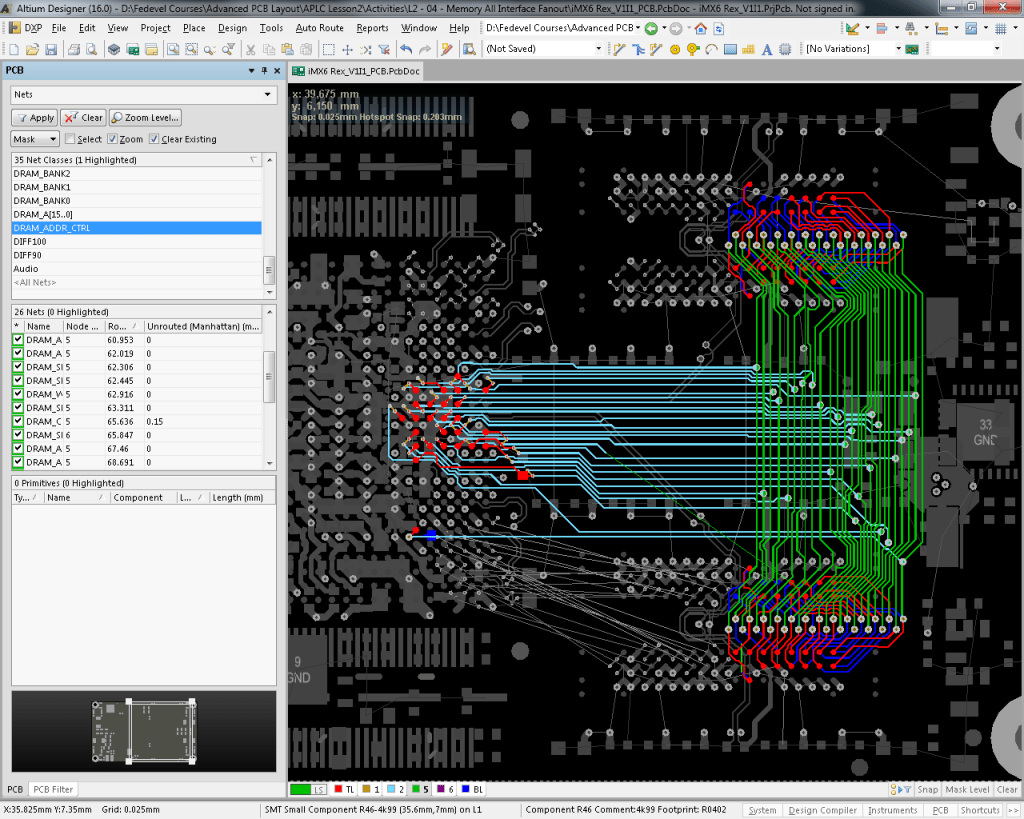Open the Auto Route menu
Viewport: 1024px width, 819px height.
[319, 28]
